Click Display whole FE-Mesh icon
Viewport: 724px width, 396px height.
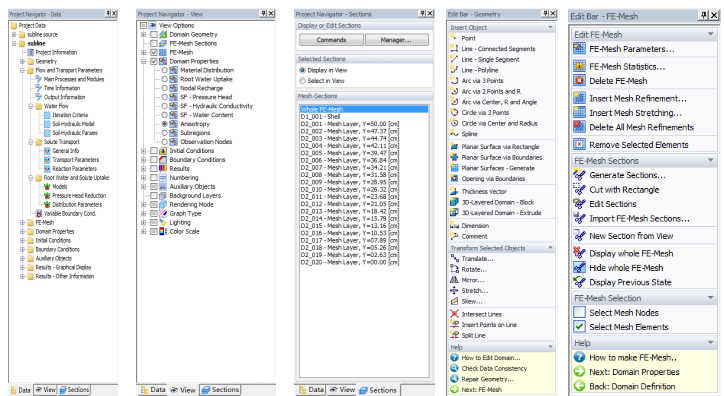click(x=579, y=253)
